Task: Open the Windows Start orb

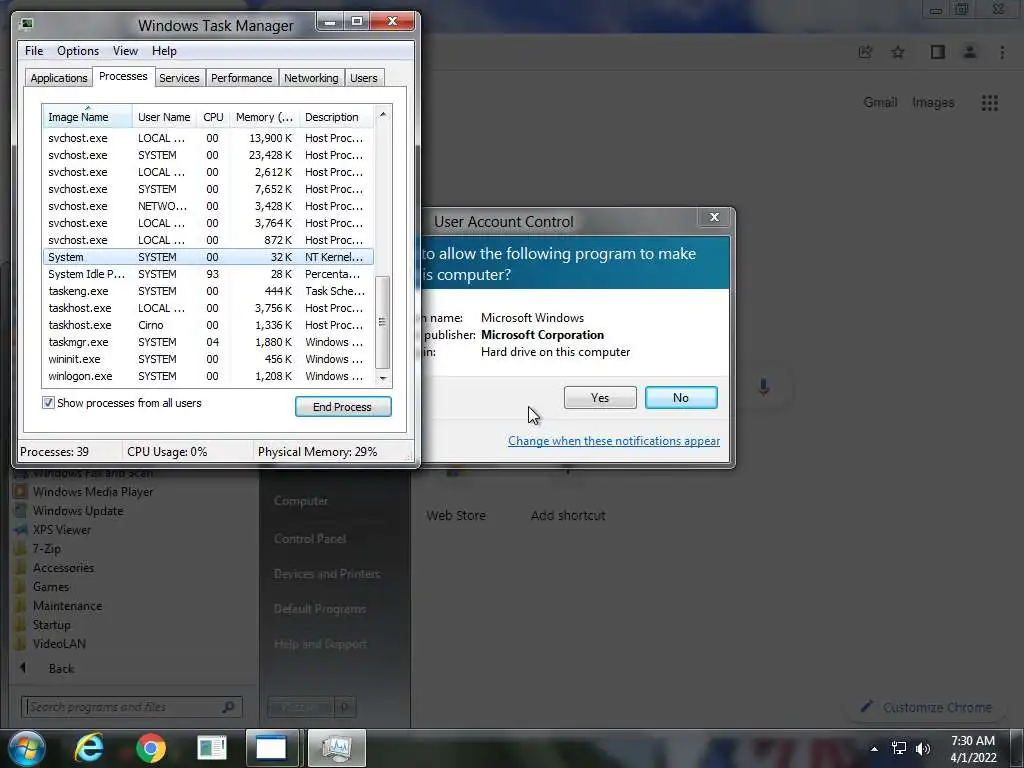Action: tap(27, 748)
